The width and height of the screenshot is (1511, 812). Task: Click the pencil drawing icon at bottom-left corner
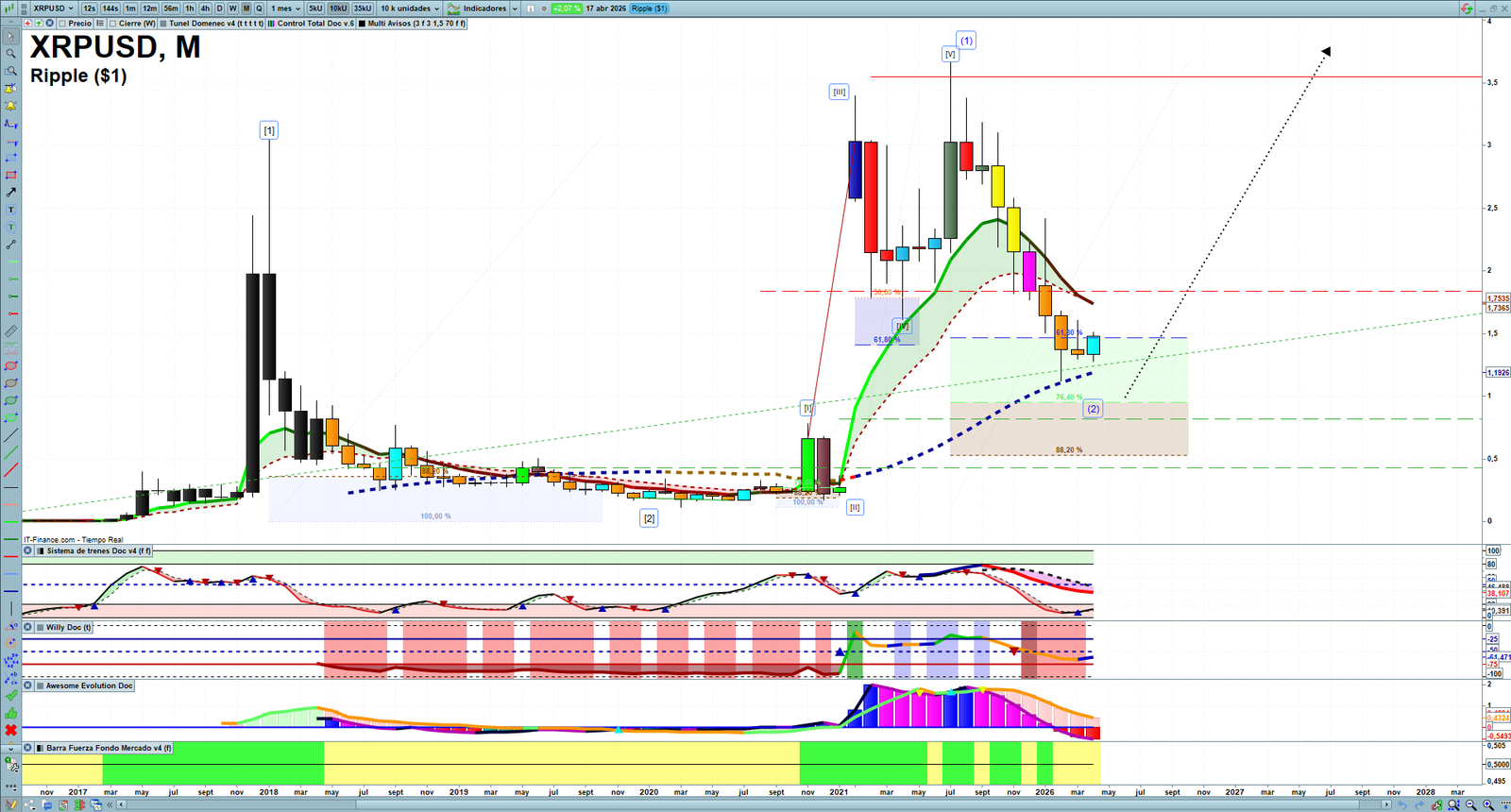[10, 805]
